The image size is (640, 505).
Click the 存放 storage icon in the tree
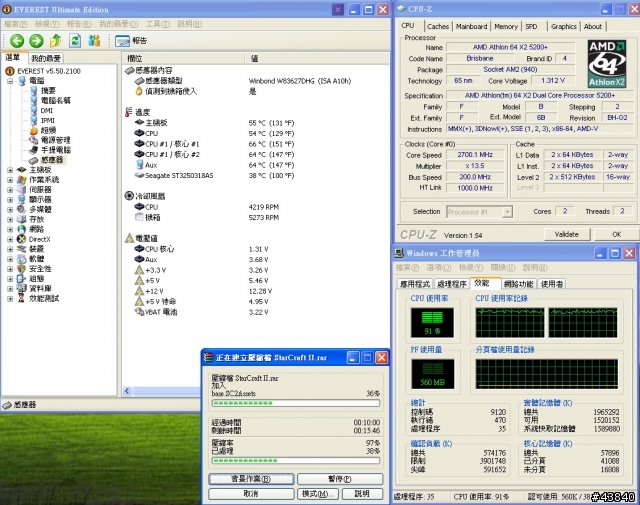pos(22,219)
